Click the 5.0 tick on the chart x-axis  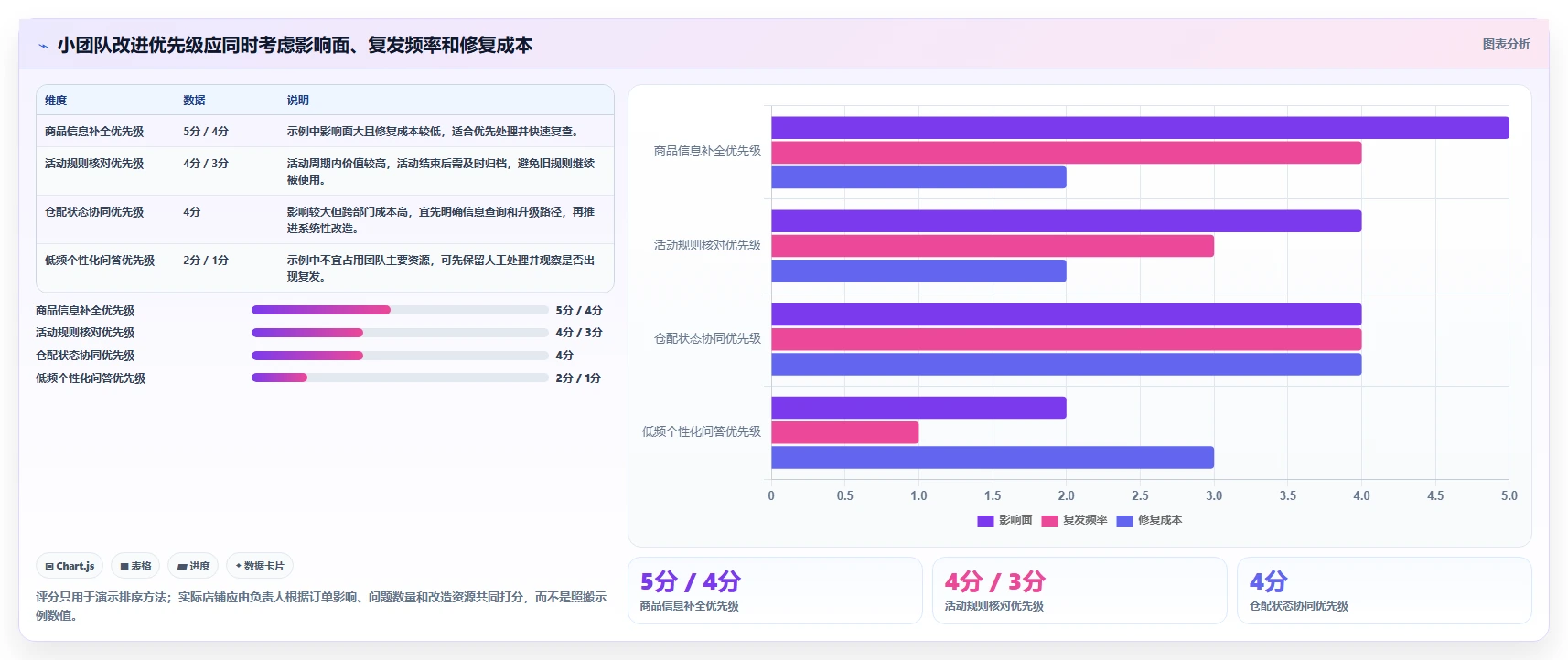pyautogui.click(x=1509, y=495)
